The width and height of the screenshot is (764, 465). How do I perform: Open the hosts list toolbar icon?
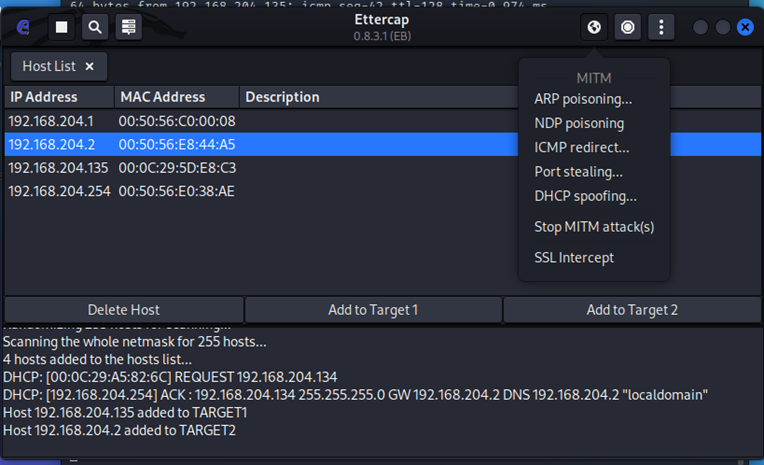pyautogui.click(x=129, y=27)
